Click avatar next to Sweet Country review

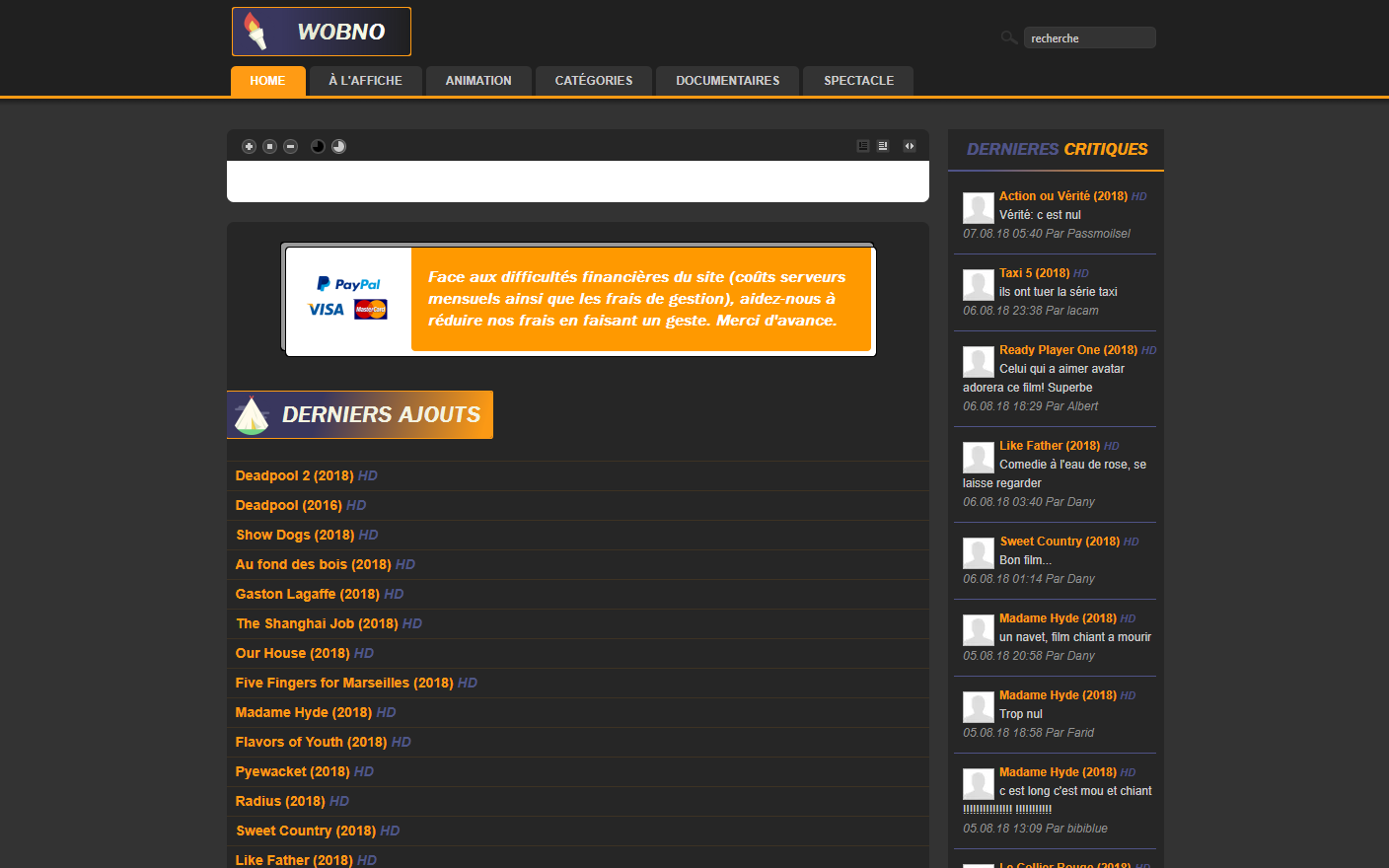[979, 553]
